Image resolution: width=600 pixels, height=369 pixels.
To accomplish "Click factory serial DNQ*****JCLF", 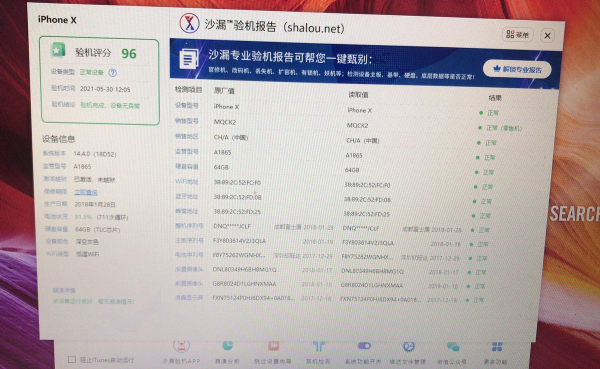I will coord(232,226).
